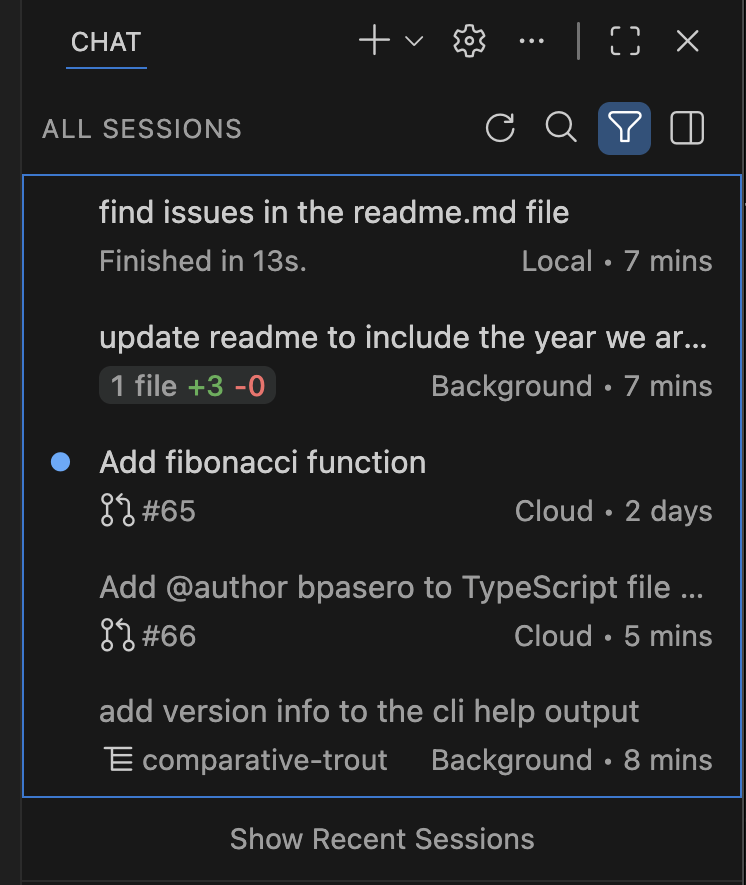Select the add version info cli session
Viewport: 746px width, 885px height.
[x=369, y=711]
